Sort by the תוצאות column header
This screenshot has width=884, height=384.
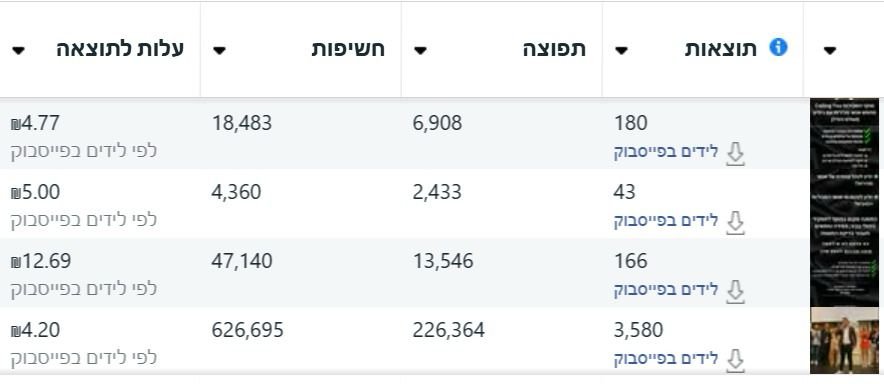[721, 49]
